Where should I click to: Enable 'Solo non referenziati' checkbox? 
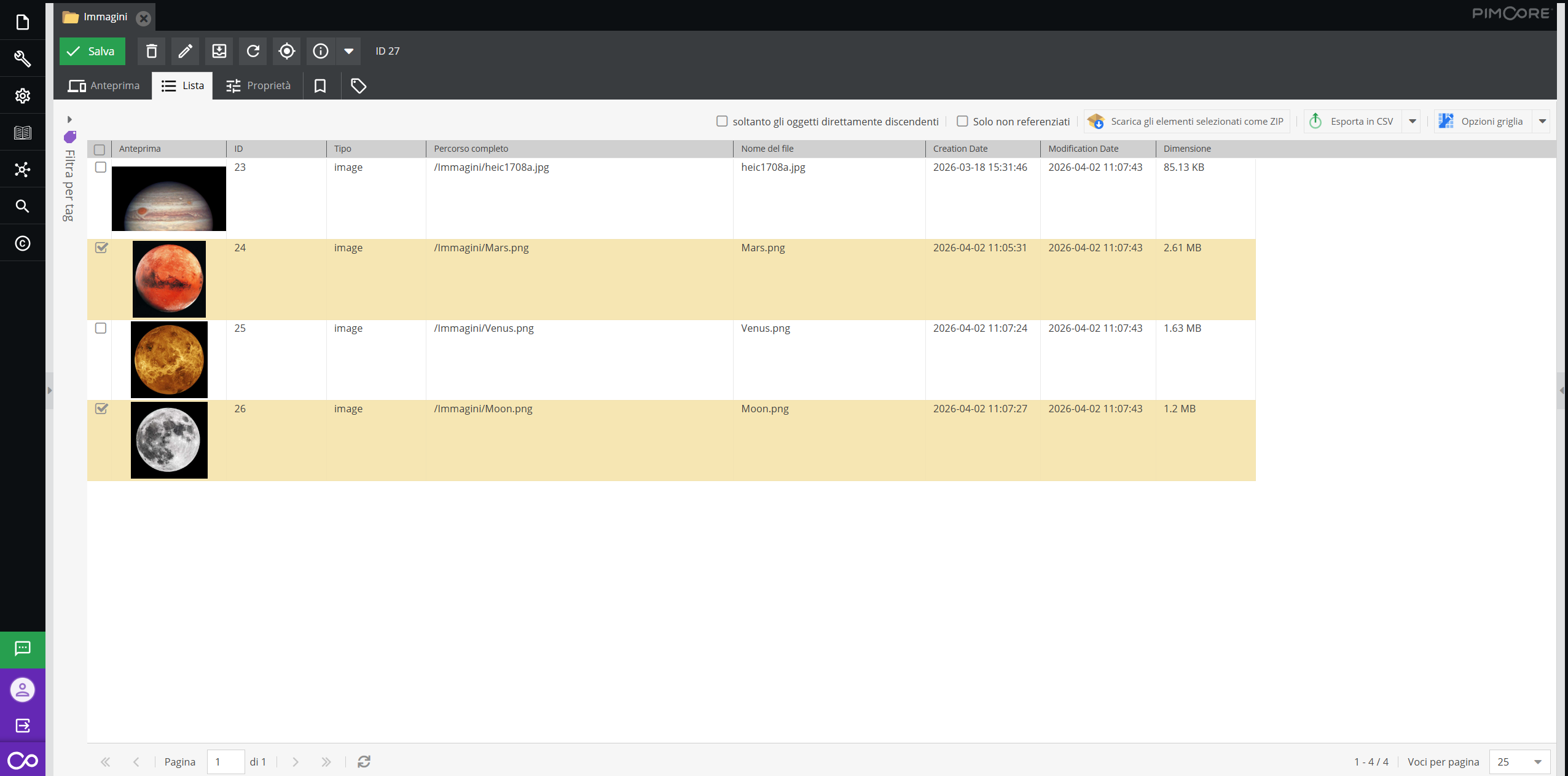(x=962, y=121)
